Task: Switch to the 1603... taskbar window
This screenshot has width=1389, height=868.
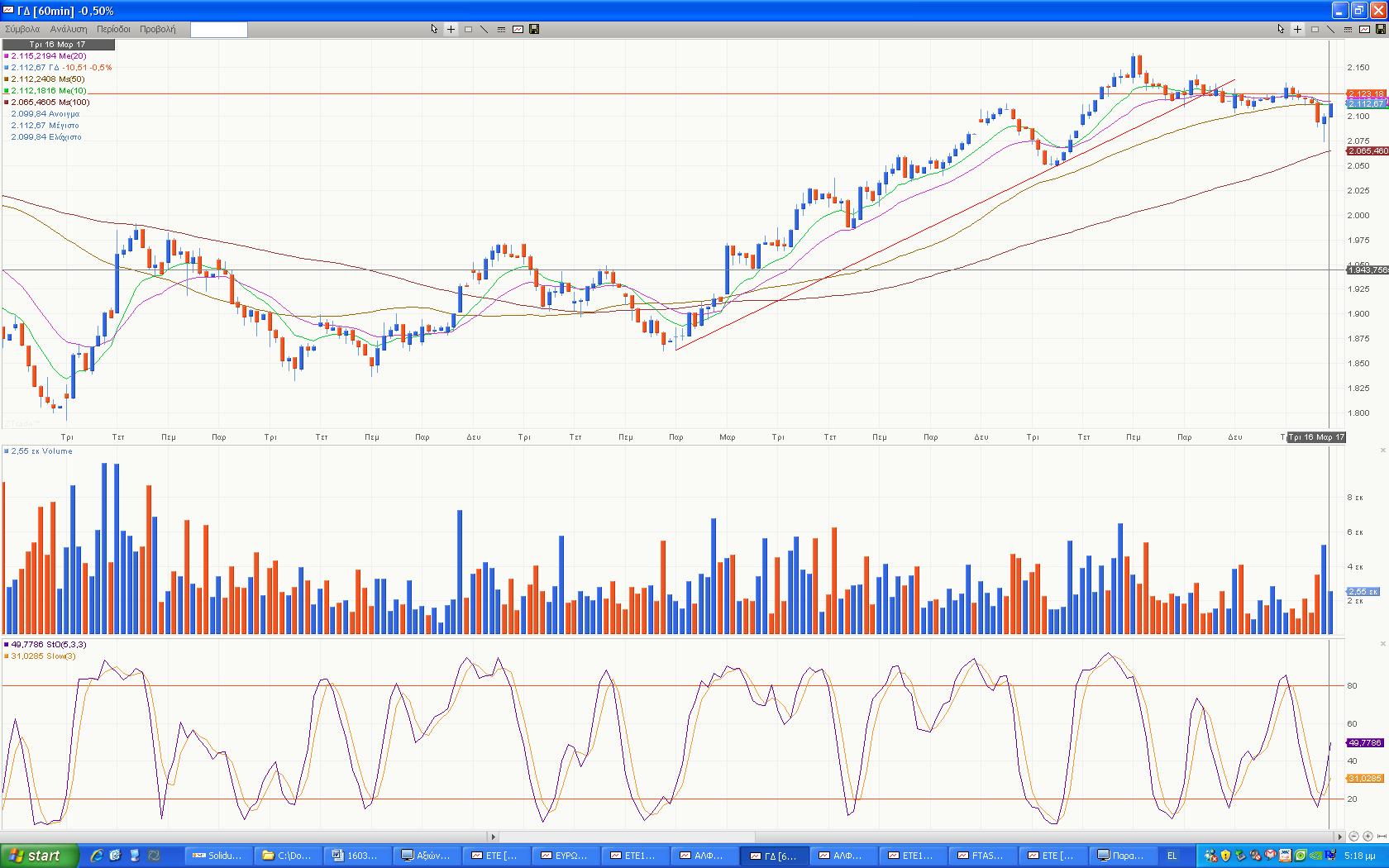Action: tap(356, 856)
